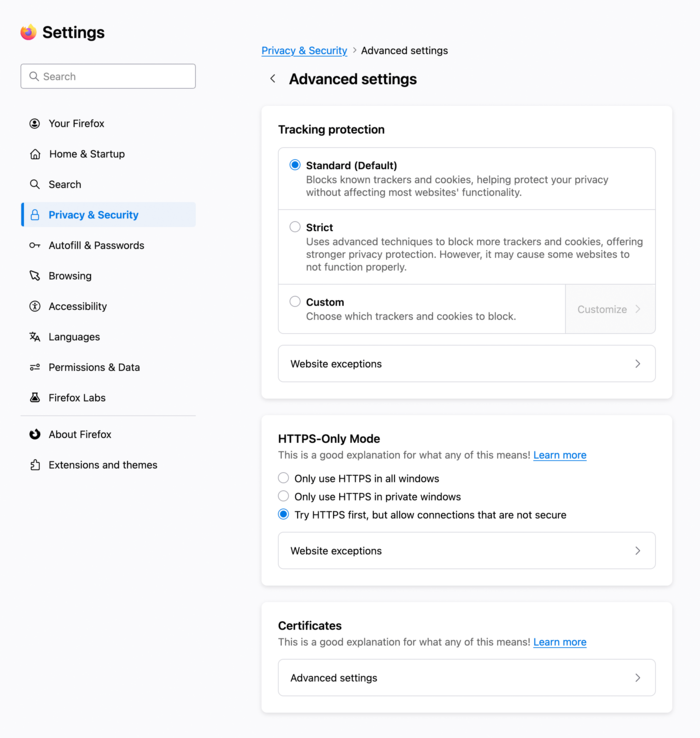Open HTTPS-Only Mode Website exceptions
This screenshot has height=738, width=700.
coord(466,551)
